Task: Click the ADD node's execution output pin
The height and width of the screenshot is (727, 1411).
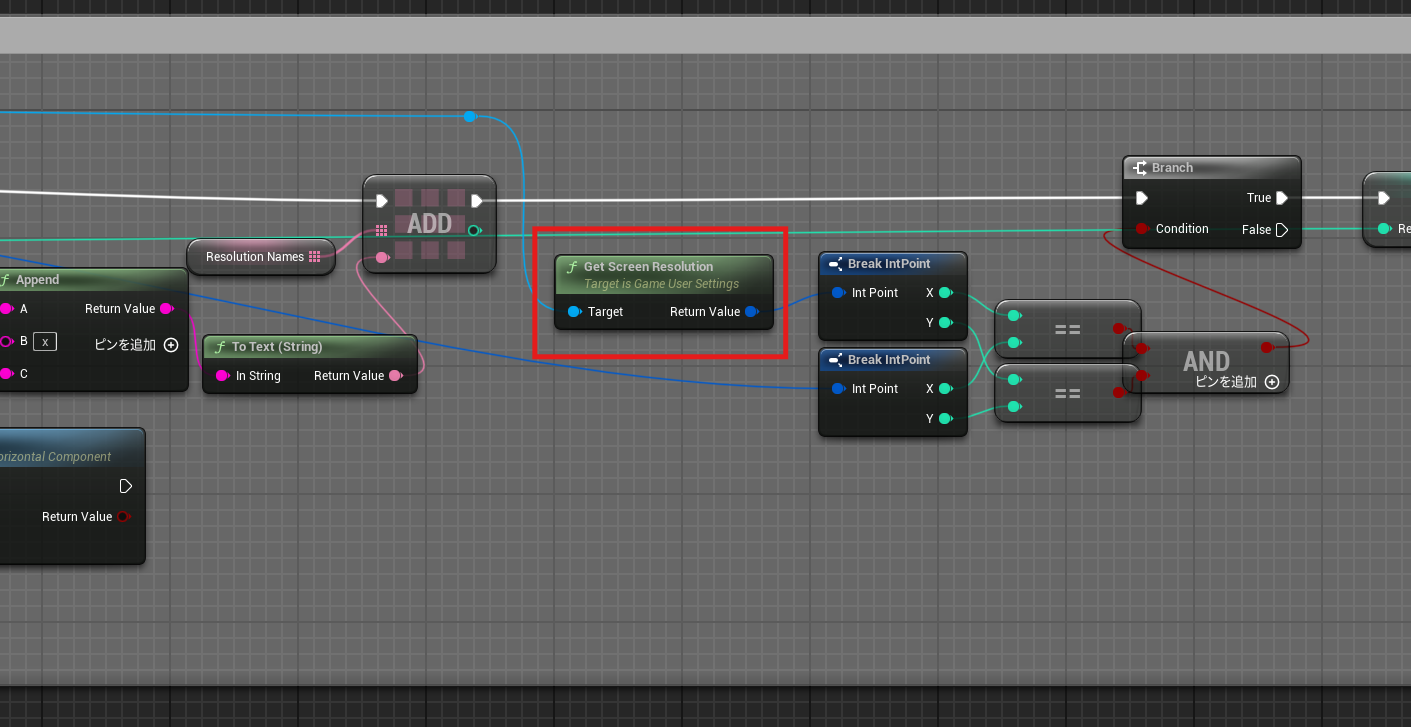Action: coord(476,201)
